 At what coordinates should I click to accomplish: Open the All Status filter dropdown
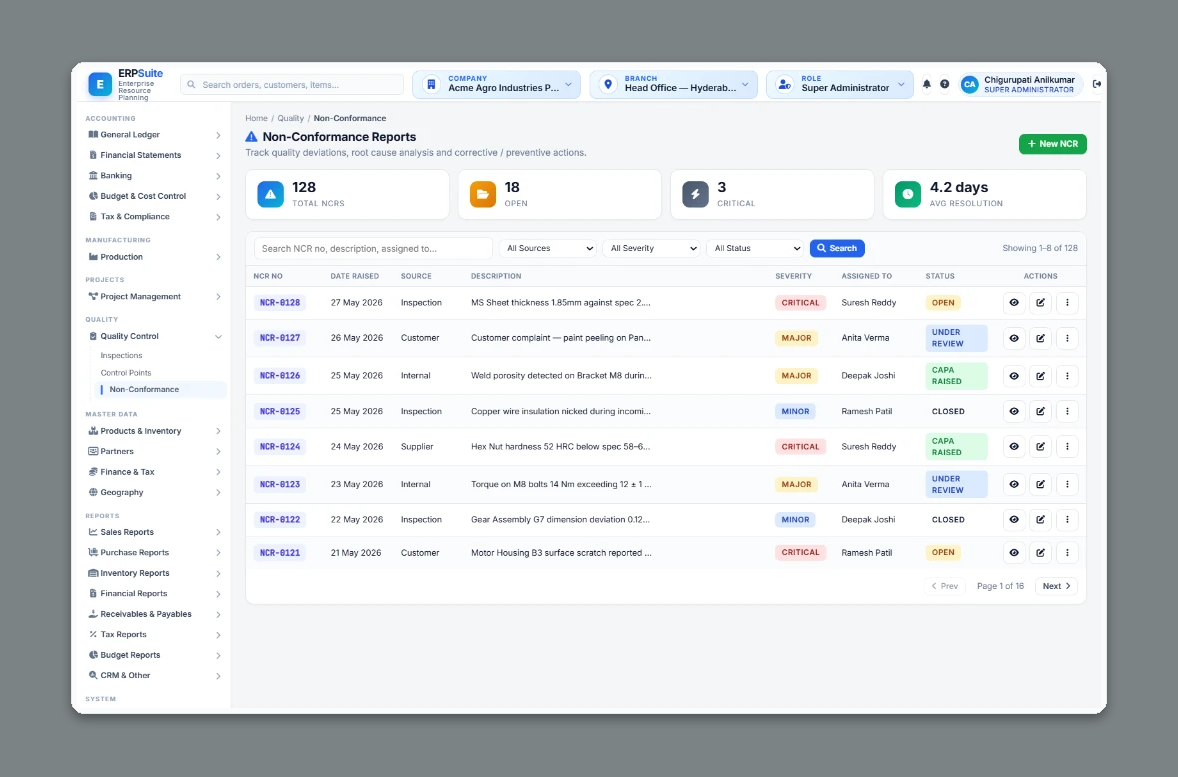click(x=755, y=248)
